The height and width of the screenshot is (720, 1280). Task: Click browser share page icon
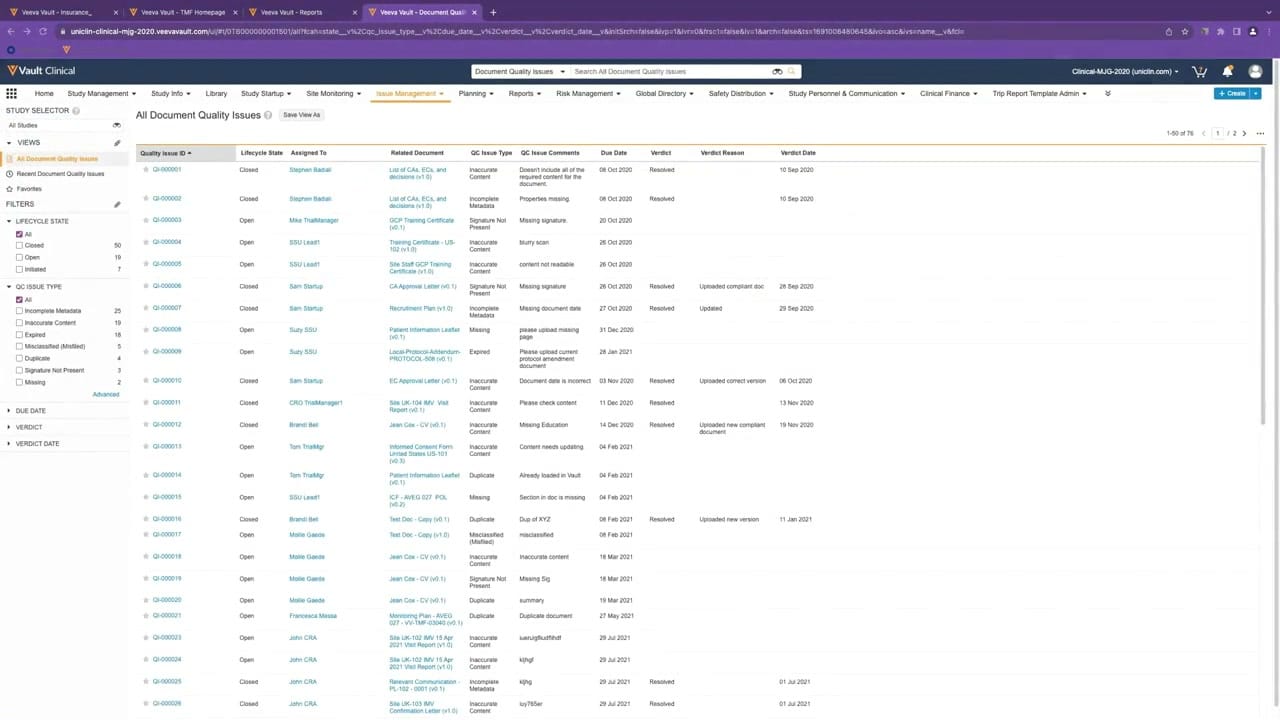click(1168, 31)
